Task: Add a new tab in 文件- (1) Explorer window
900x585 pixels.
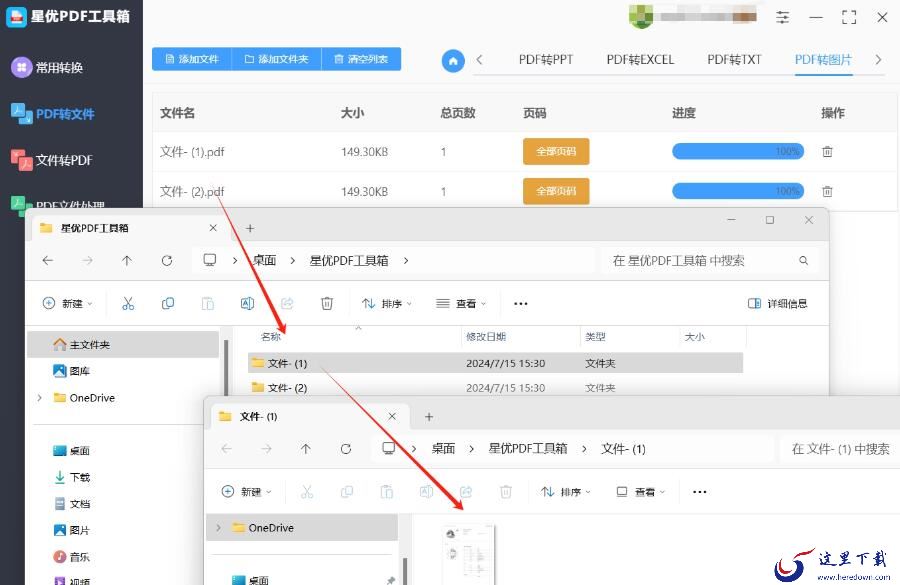Action: [429, 417]
